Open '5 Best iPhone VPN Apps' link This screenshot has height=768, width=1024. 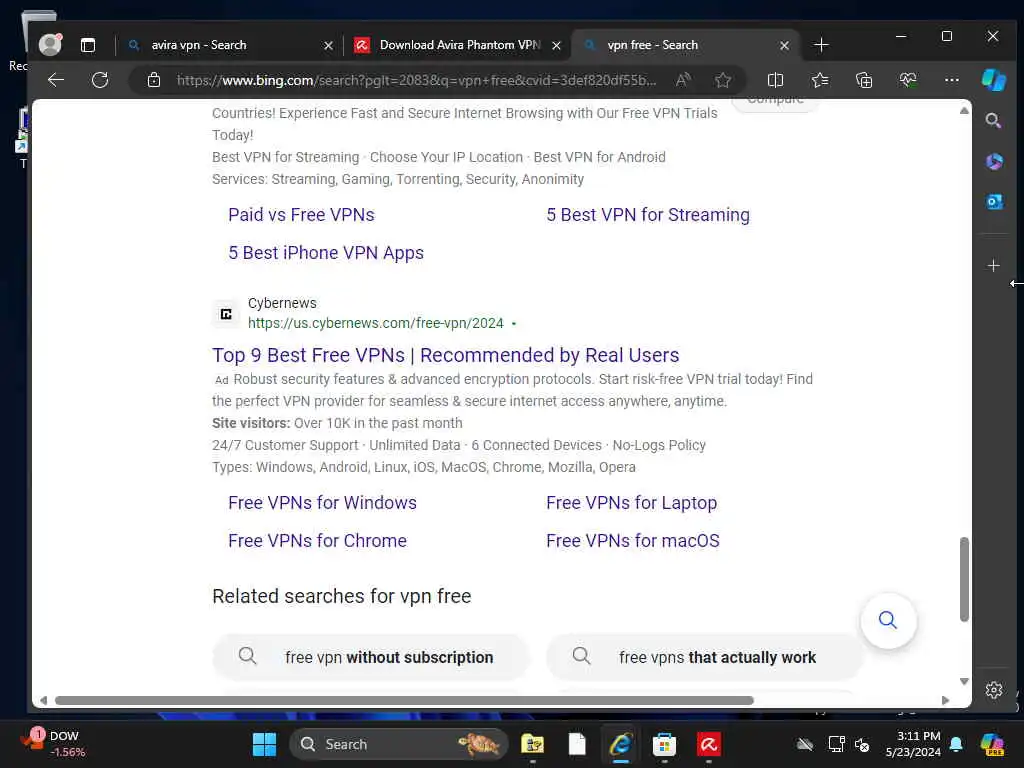point(326,253)
